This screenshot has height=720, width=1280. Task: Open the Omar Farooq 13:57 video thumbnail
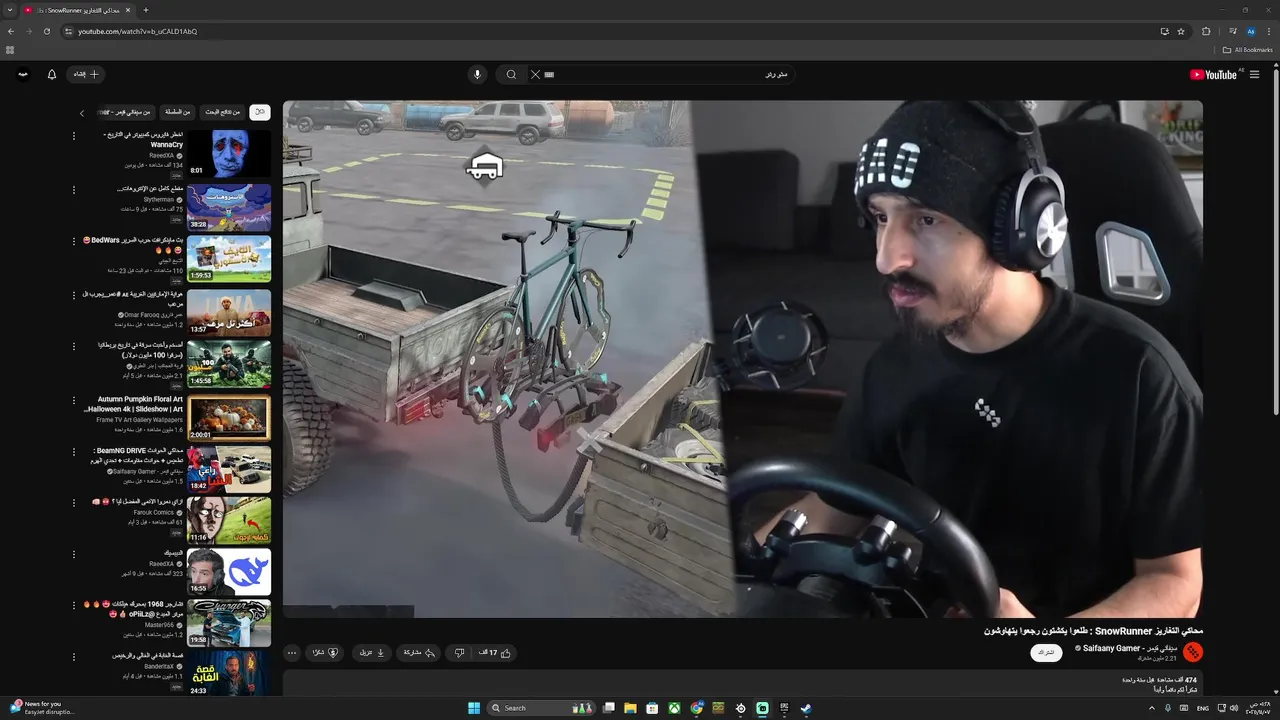(229, 312)
